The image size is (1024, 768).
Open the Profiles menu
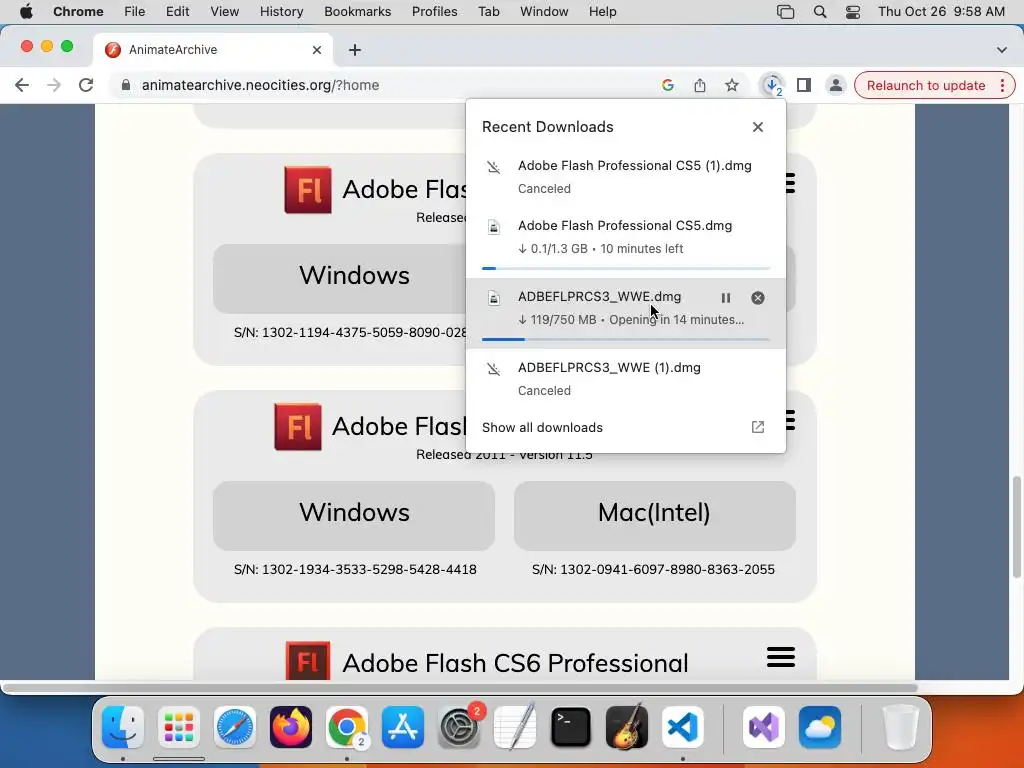pos(434,12)
